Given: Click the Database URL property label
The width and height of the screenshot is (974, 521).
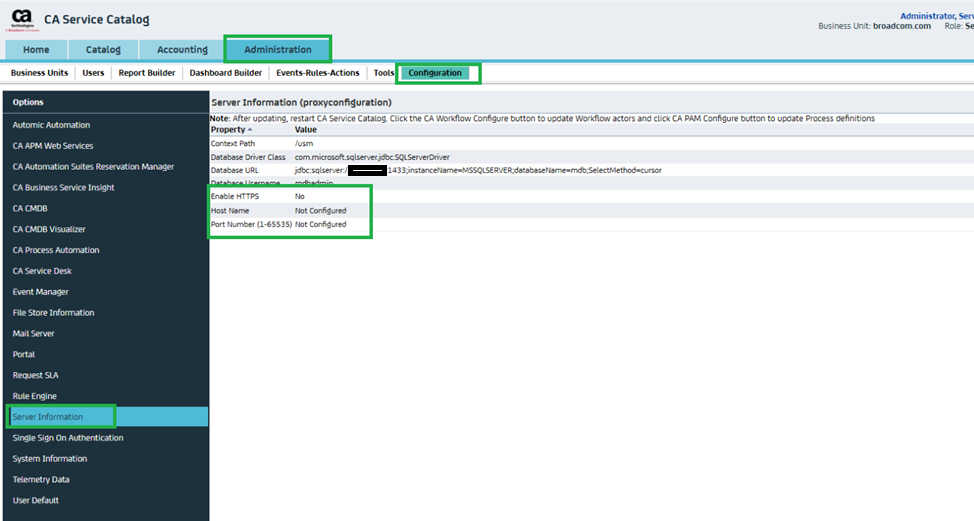Looking at the screenshot, I should [234, 170].
